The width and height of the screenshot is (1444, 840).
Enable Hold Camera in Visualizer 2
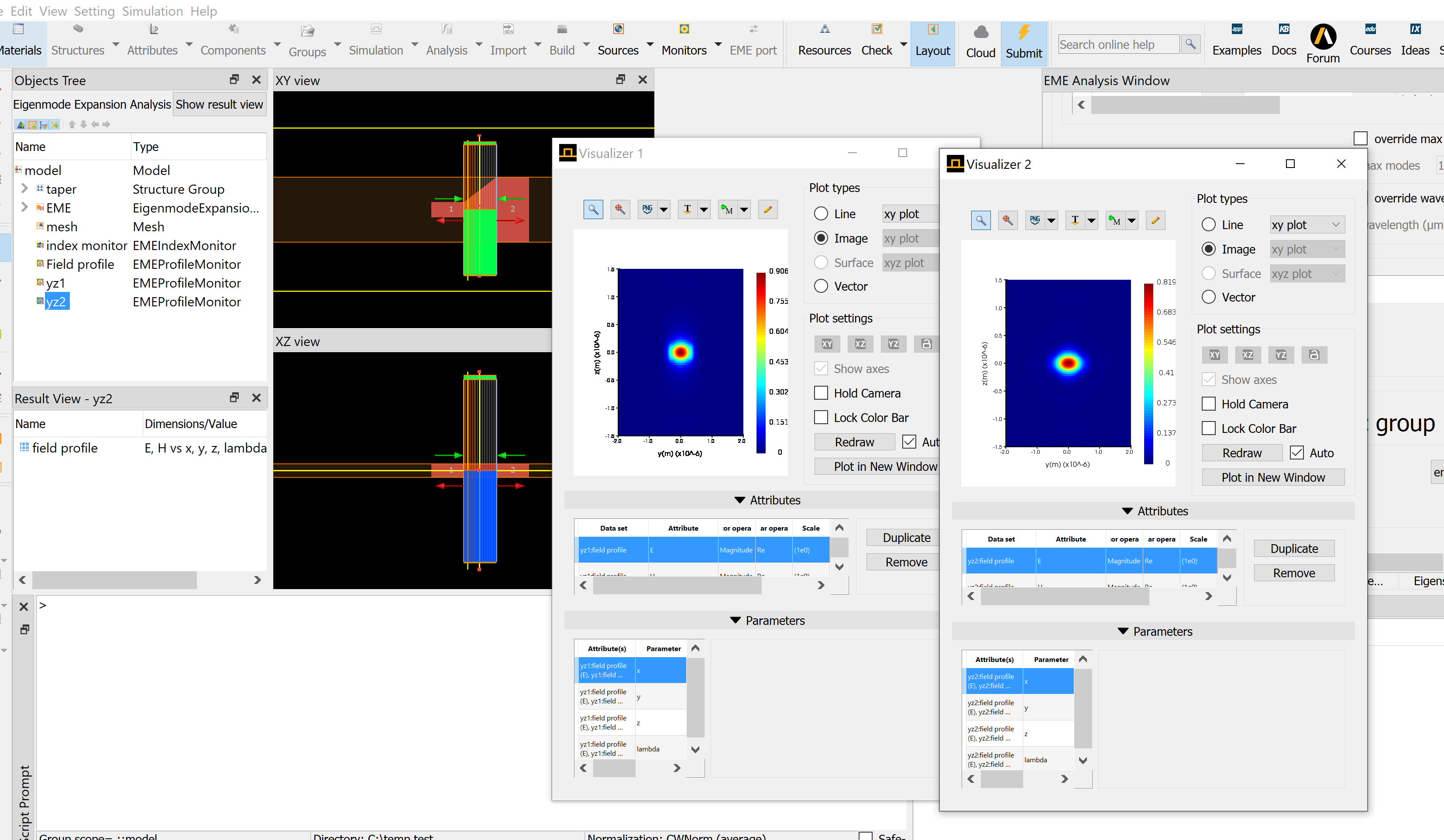pos(1208,404)
